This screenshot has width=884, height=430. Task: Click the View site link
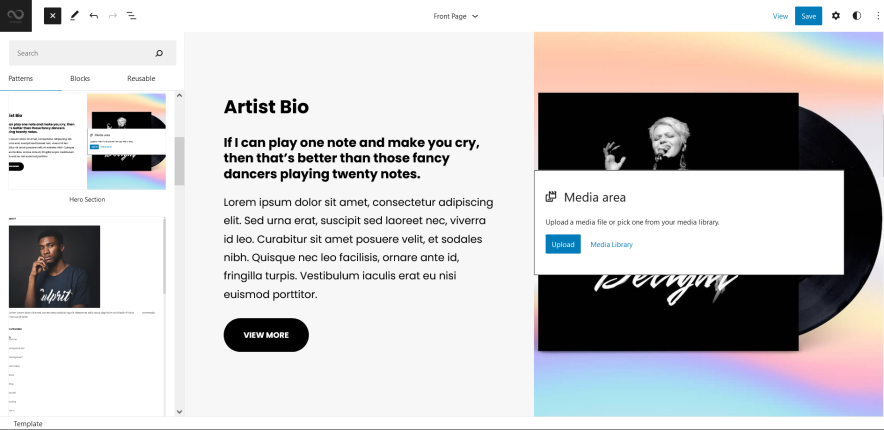[x=780, y=16]
